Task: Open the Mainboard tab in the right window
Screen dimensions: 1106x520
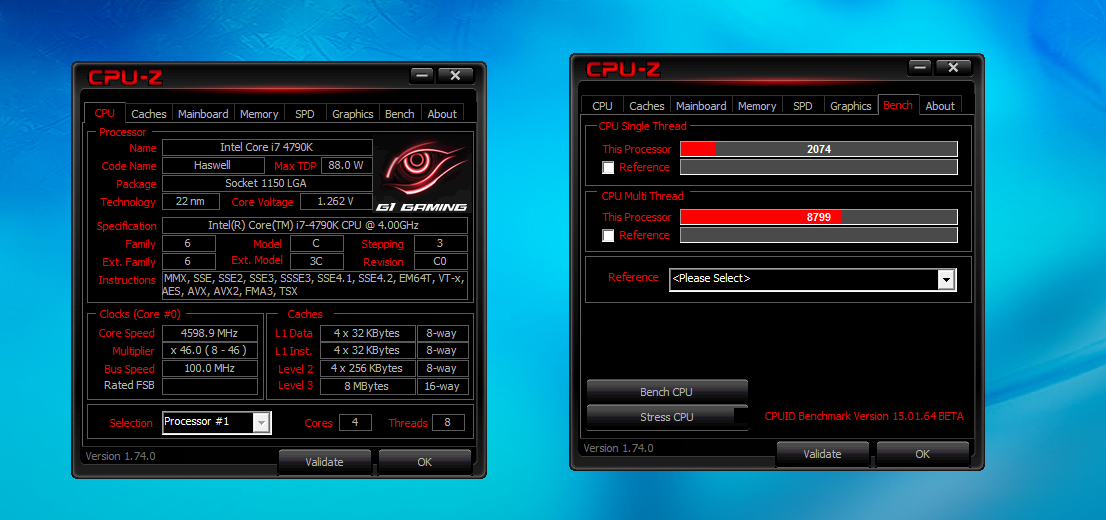Action: tap(701, 106)
